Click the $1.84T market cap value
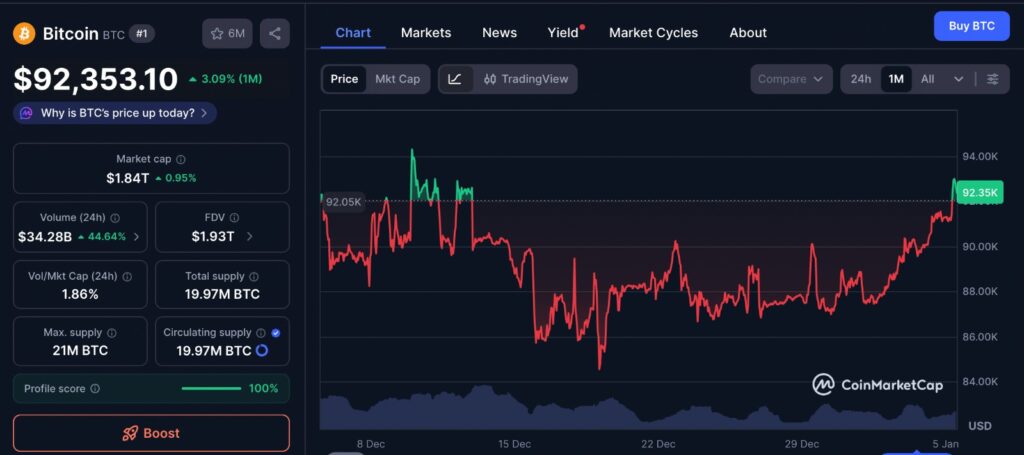The height and width of the screenshot is (455, 1024). (x=128, y=178)
